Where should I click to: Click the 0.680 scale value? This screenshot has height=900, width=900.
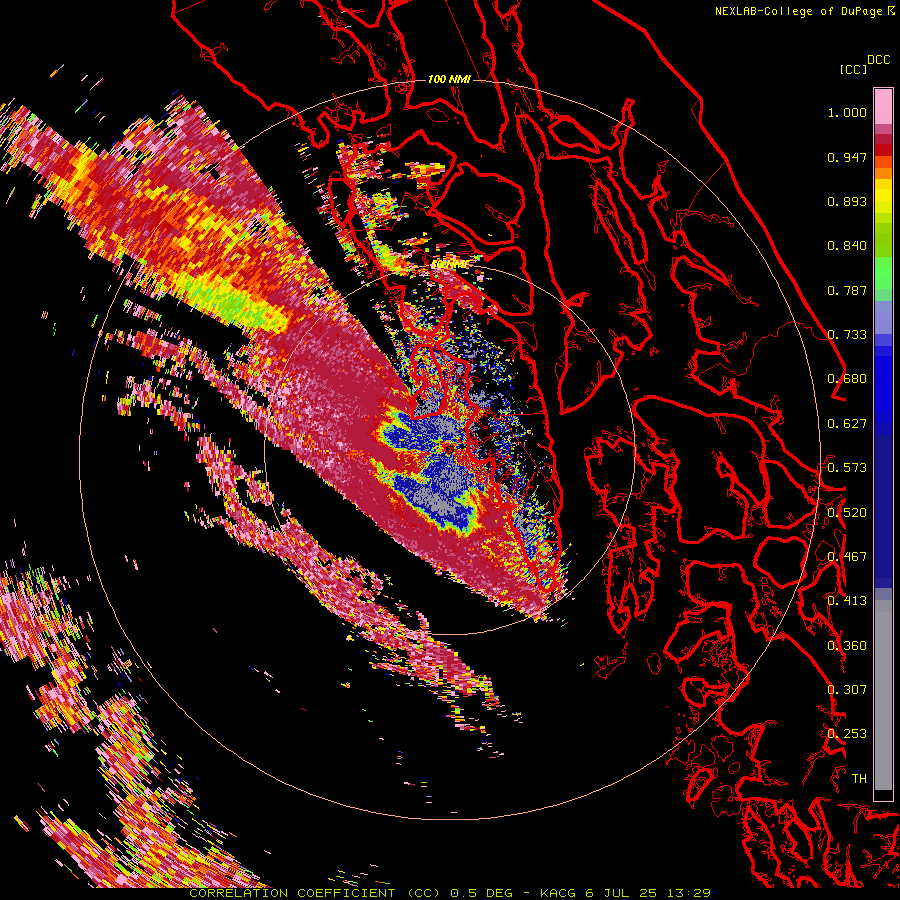pyautogui.click(x=847, y=379)
